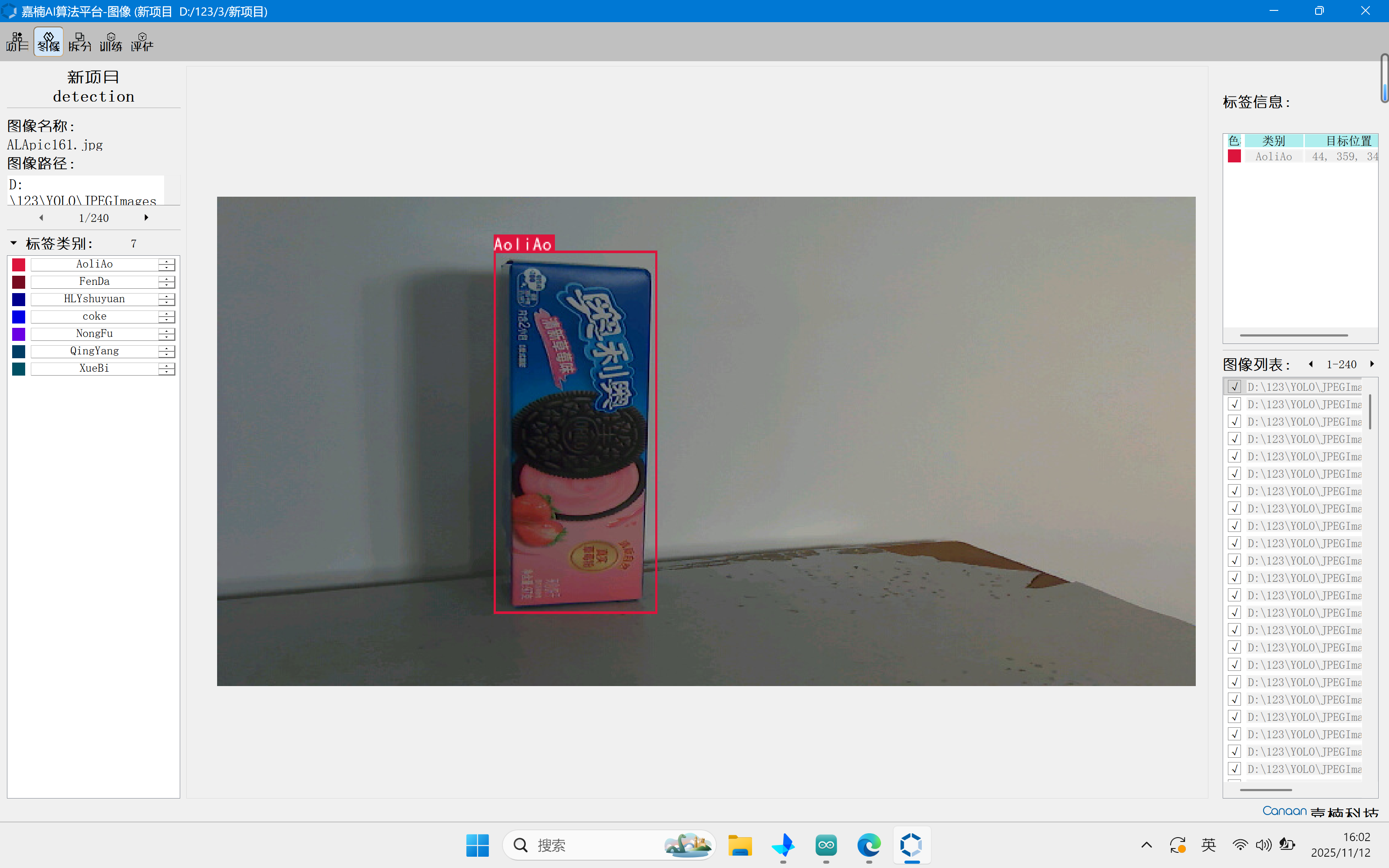Click the up spinner arrow on the NongFu label

tap(166, 331)
